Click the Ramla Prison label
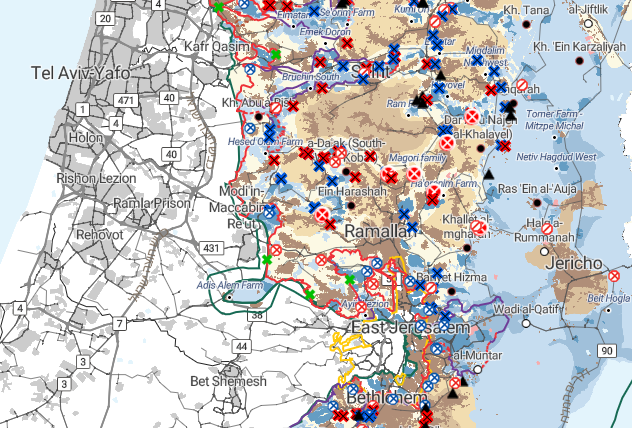Viewport: 632px width, 428px height. pos(152,203)
